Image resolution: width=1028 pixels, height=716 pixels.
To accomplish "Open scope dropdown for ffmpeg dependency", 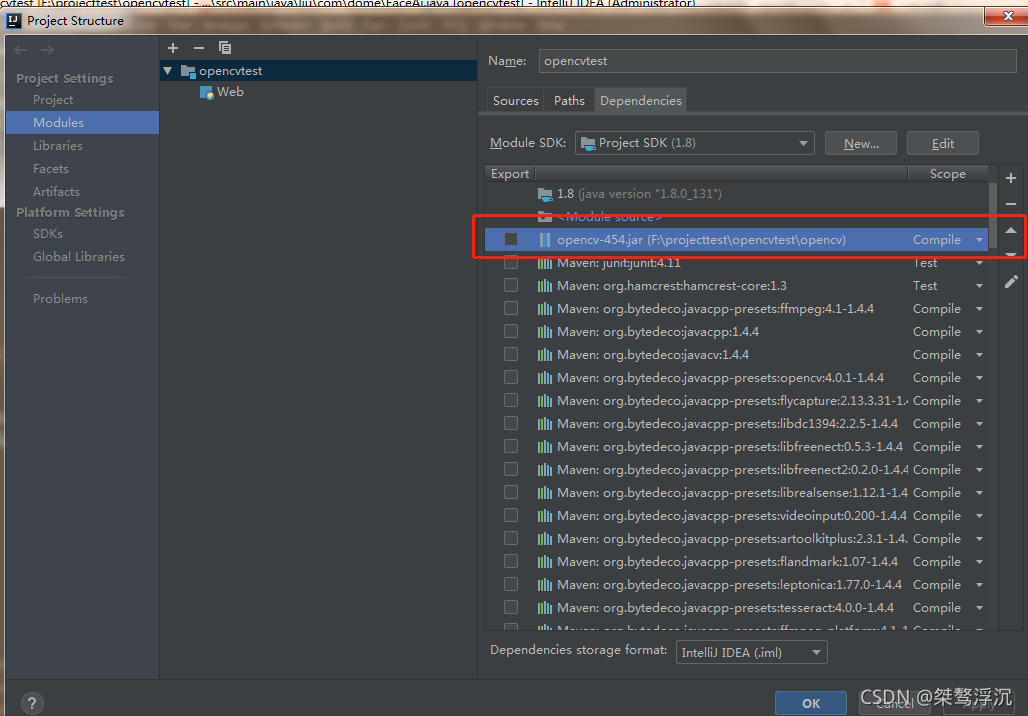I will point(979,309).
